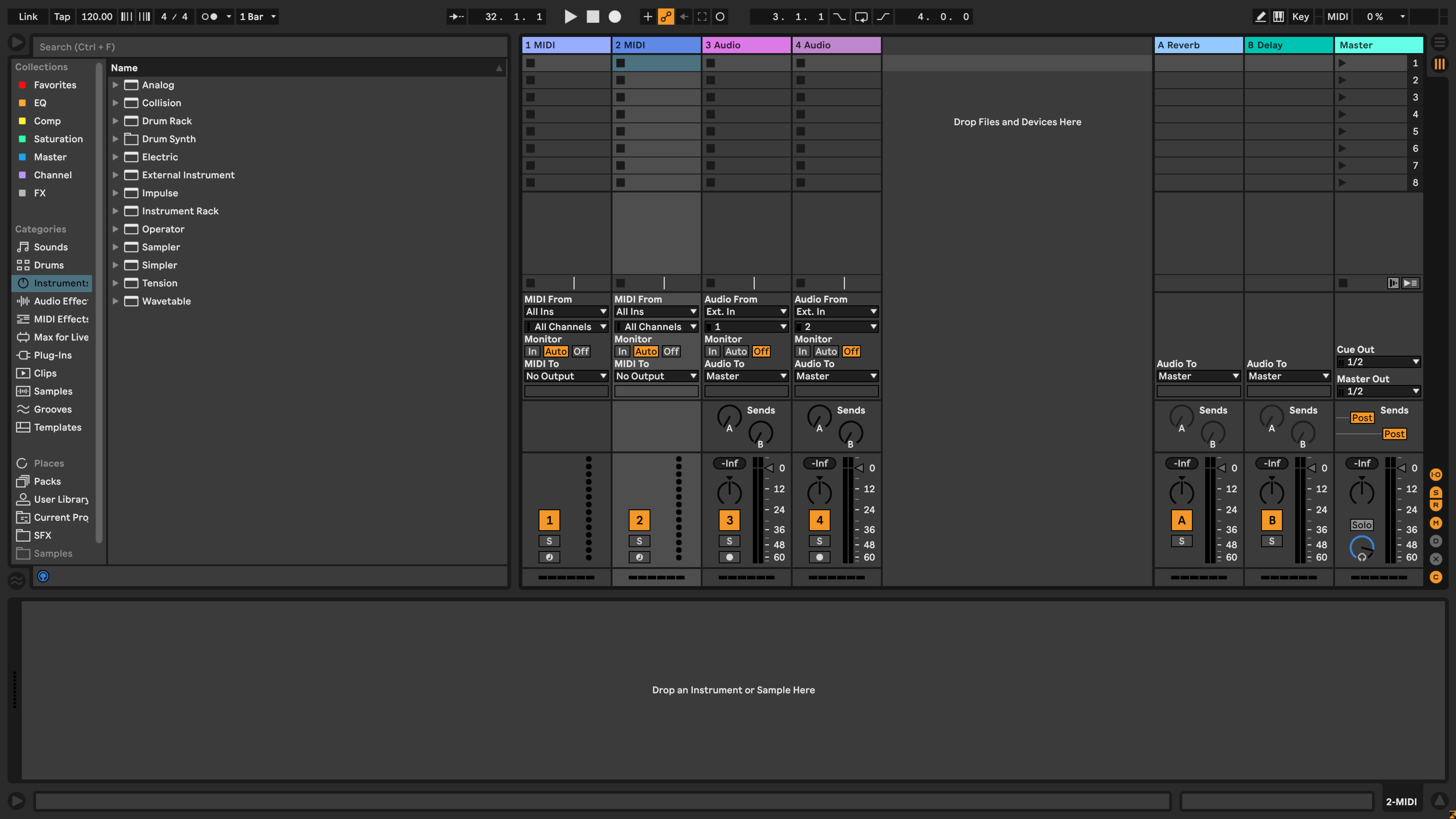Open the Cue Out 1/2 dropdown
1456x819 pixels.
point(1379,362)
